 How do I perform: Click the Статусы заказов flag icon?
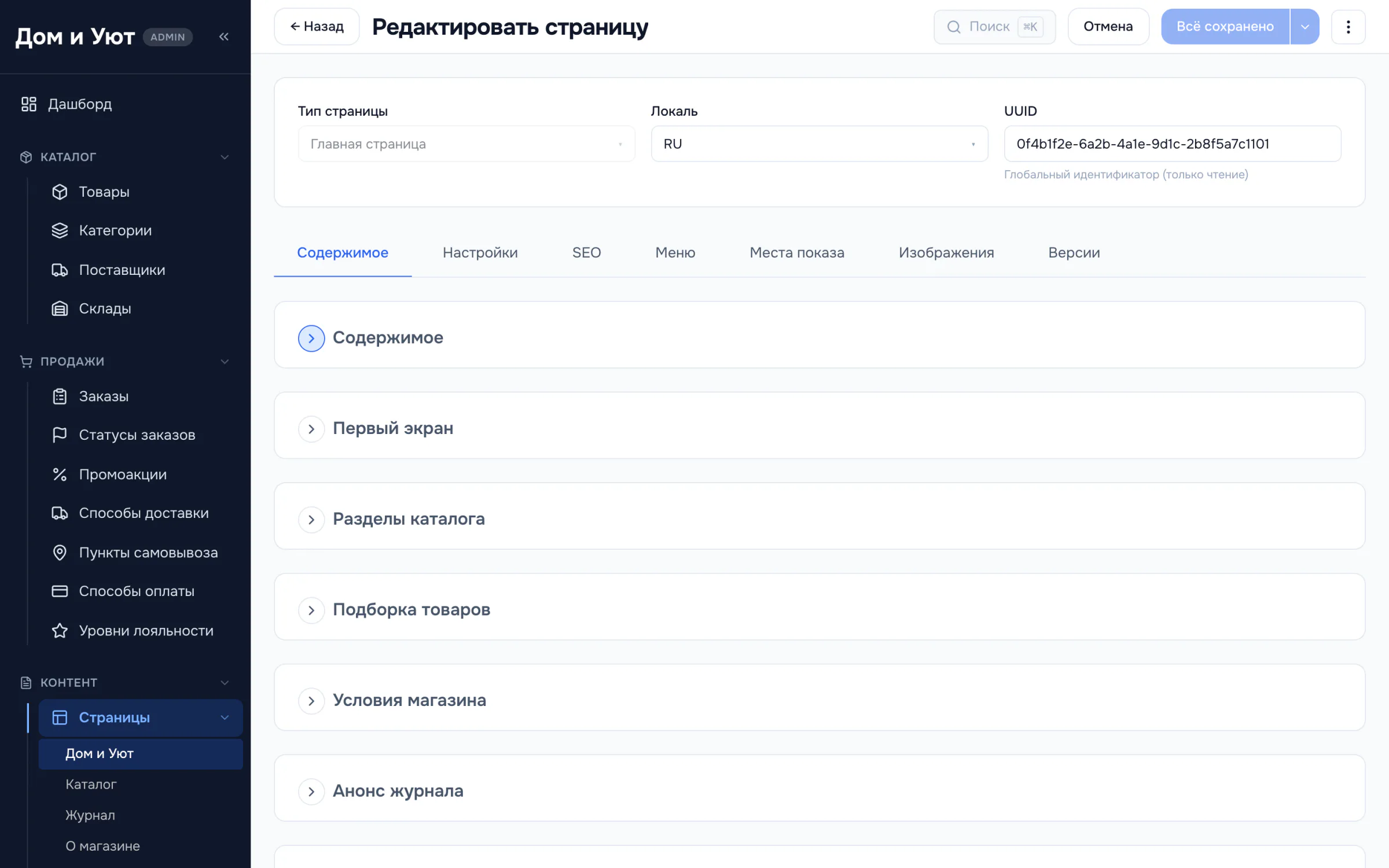pos(60,435)
